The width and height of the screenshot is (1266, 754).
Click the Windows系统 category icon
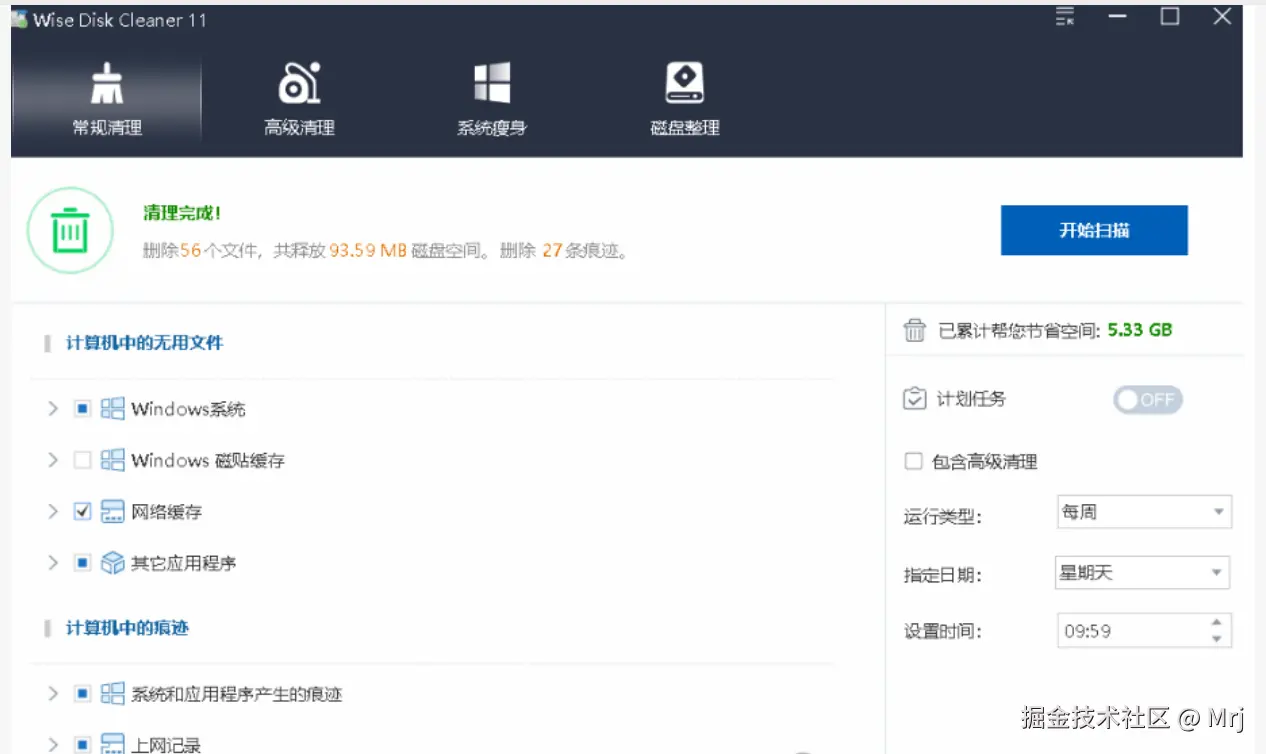[x=113, y=409]
